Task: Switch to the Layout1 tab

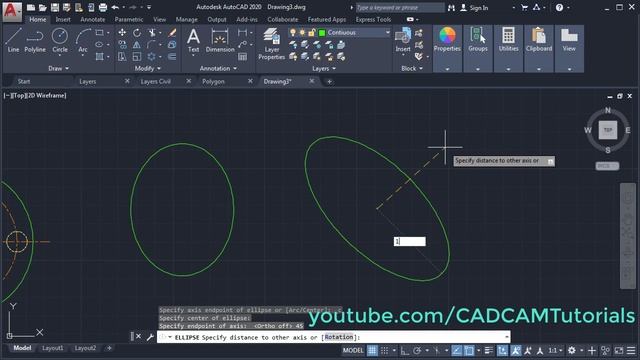Action: pyautogui.click(x=53, y=348)
